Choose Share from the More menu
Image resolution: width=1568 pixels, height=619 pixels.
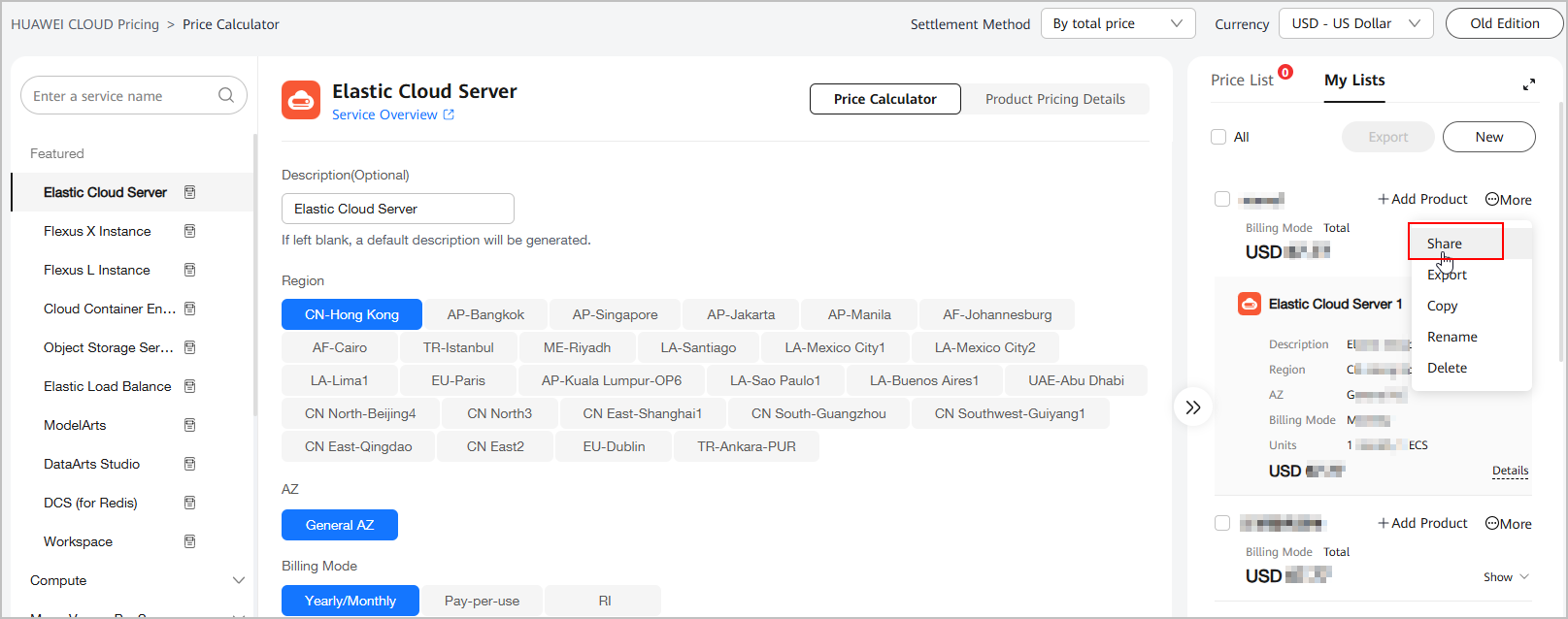pos(1445,244)
